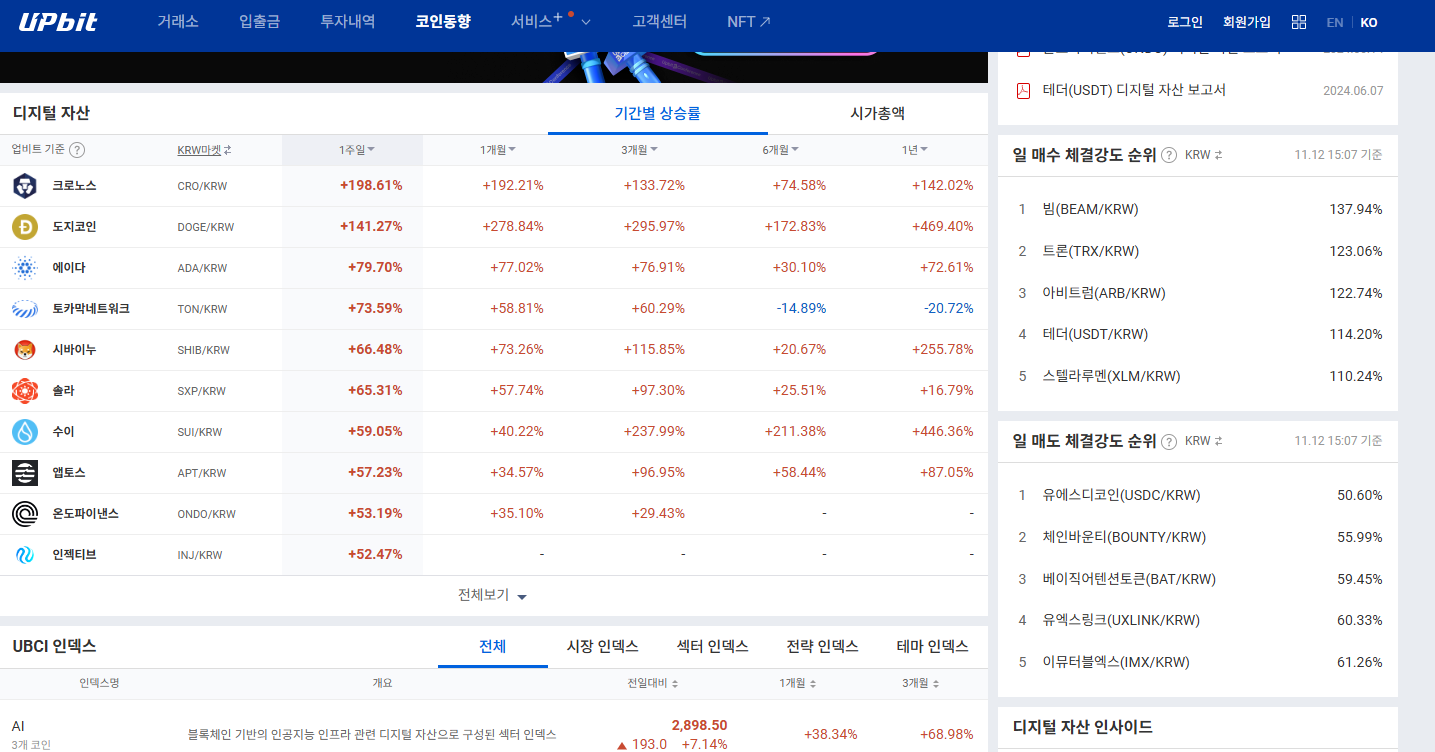Viewport: 1435px width, 752px height.
Task: Sort by 3개월 column in asset table
Action: click(x=639, y=150)
